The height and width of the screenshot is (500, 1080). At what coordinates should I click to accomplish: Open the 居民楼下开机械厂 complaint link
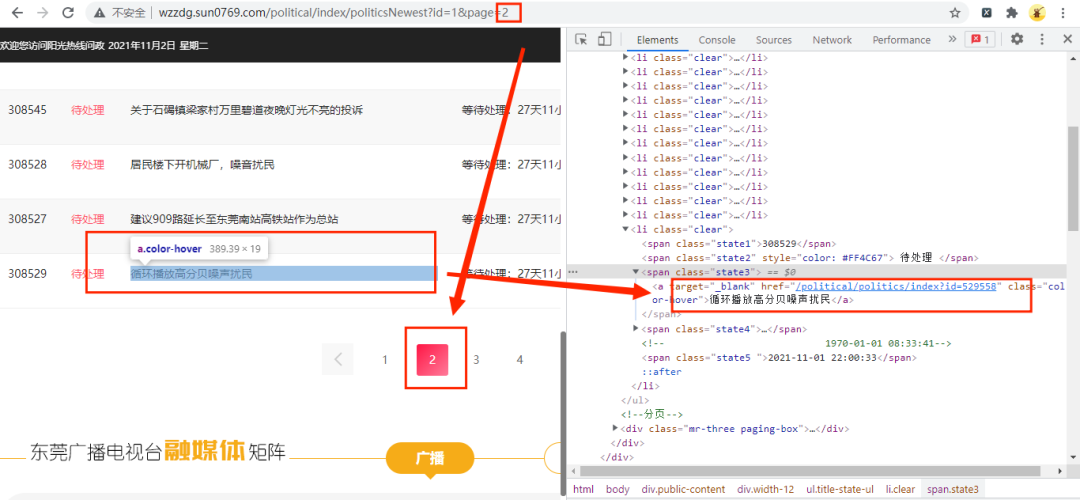pos(202,165)
